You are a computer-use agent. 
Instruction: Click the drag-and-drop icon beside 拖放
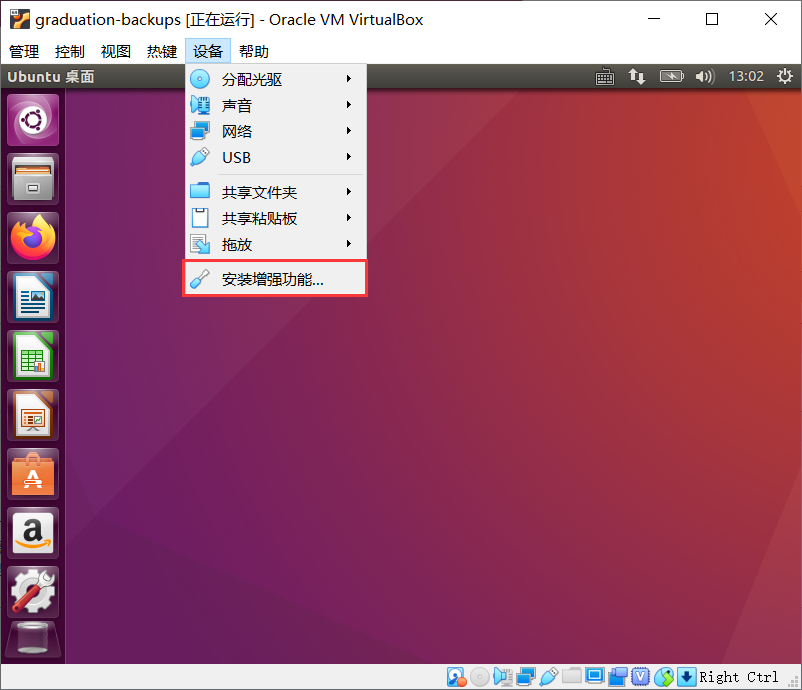tap(200, 244)
